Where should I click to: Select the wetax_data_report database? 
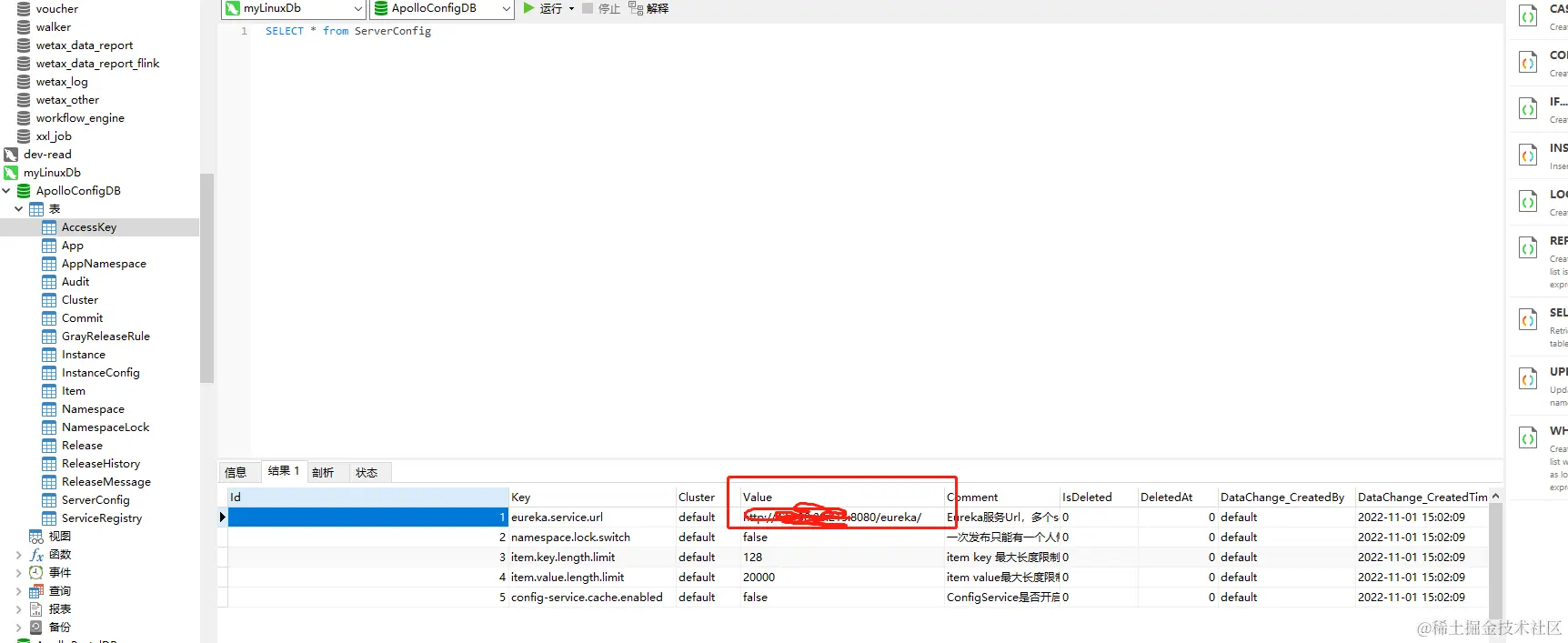pos(85,45)
